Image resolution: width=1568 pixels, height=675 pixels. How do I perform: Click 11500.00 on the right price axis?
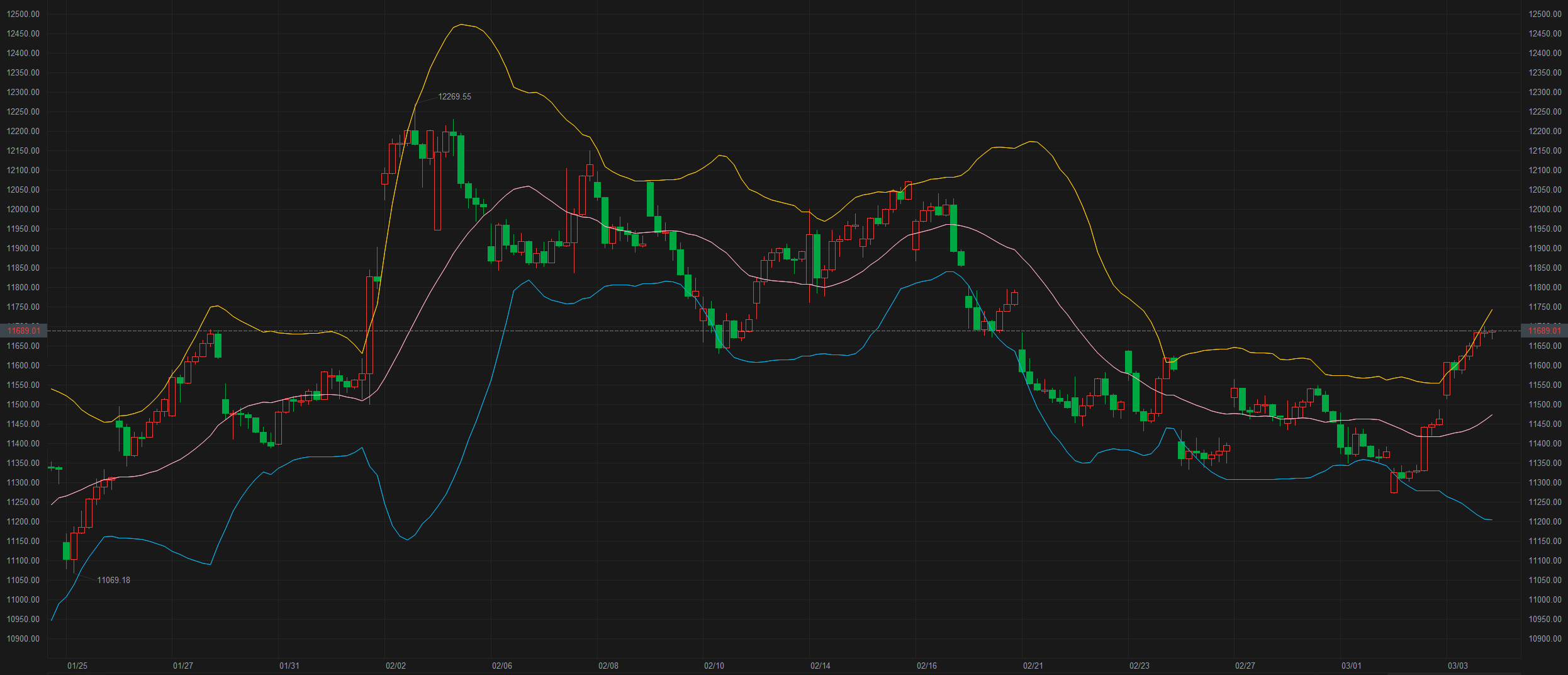click(1545, 404)
